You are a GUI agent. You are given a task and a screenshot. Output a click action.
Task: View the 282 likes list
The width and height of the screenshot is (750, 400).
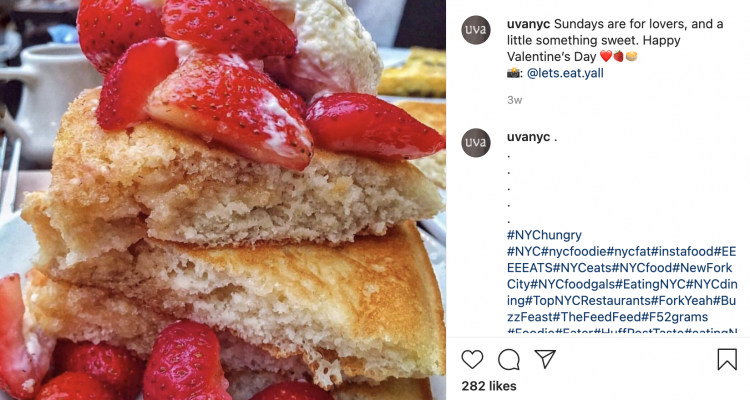tap(489, 386)
